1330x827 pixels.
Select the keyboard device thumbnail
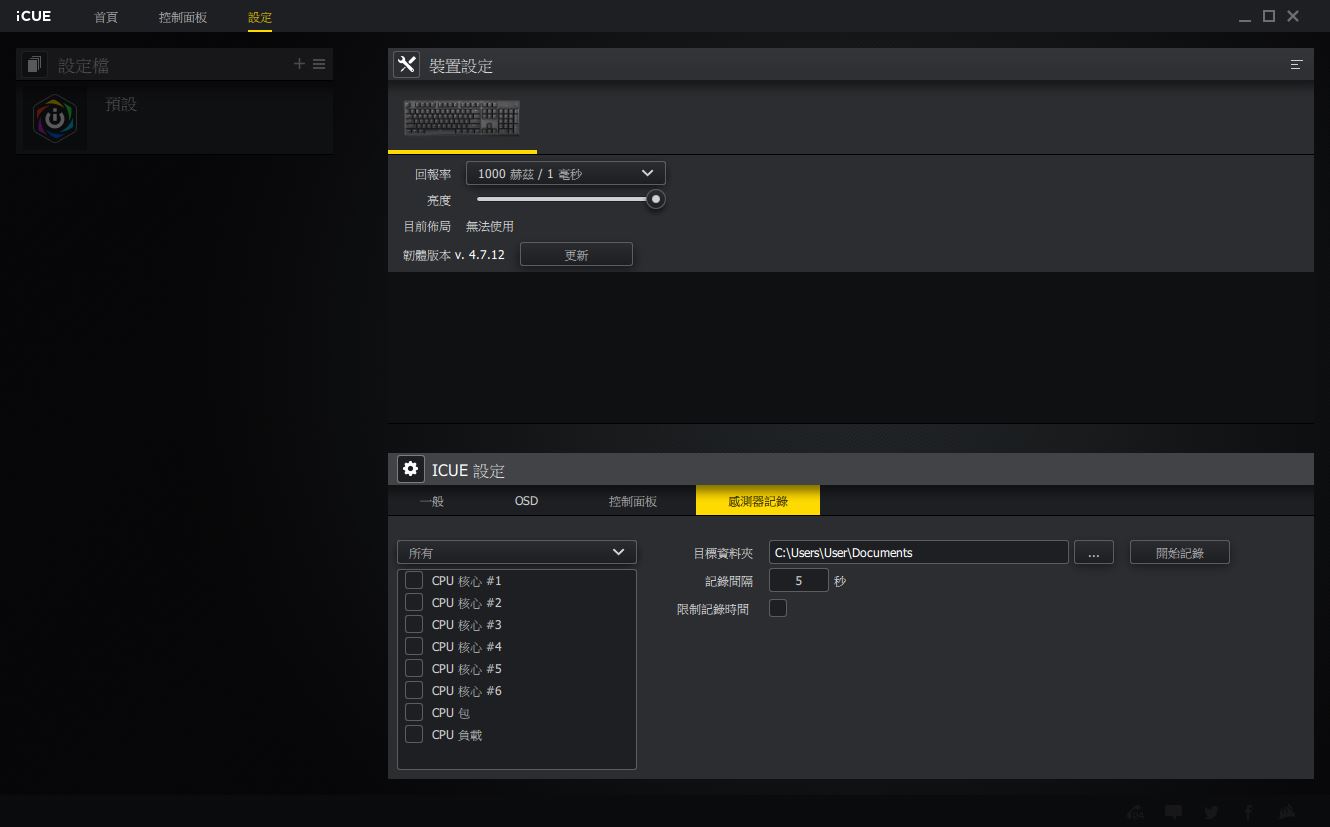pyautogui.click(x=462, y=117)
